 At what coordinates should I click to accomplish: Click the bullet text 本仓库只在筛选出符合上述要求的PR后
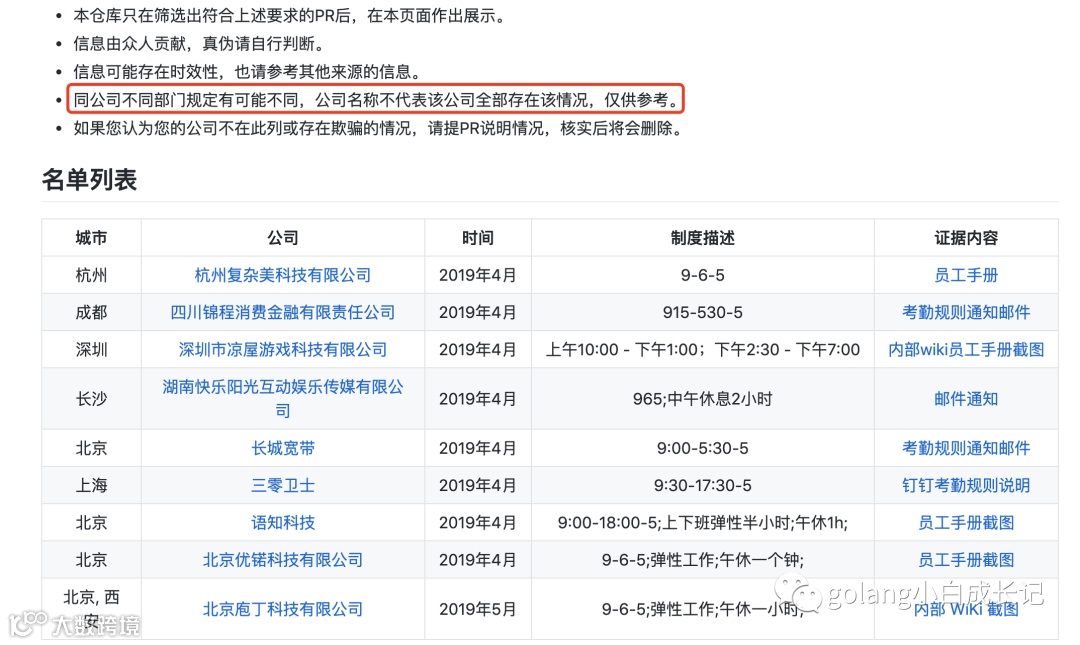291,16
